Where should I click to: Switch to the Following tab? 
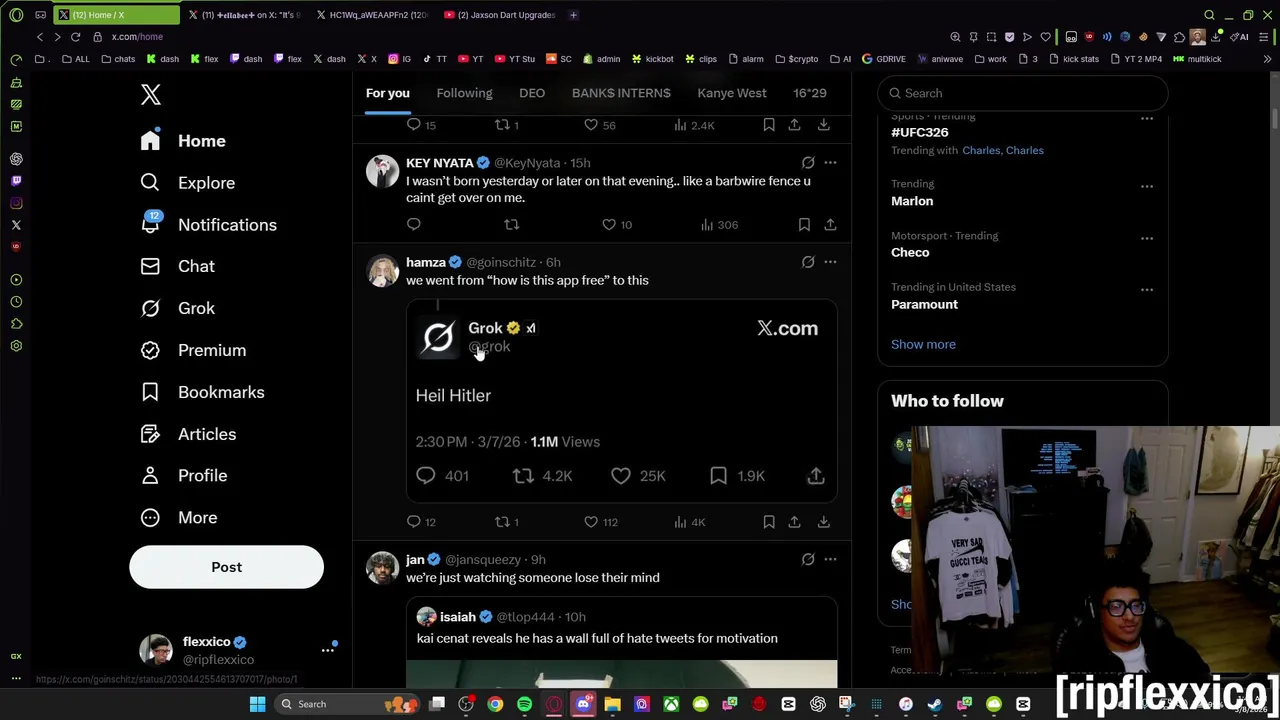tap(464, 93)
